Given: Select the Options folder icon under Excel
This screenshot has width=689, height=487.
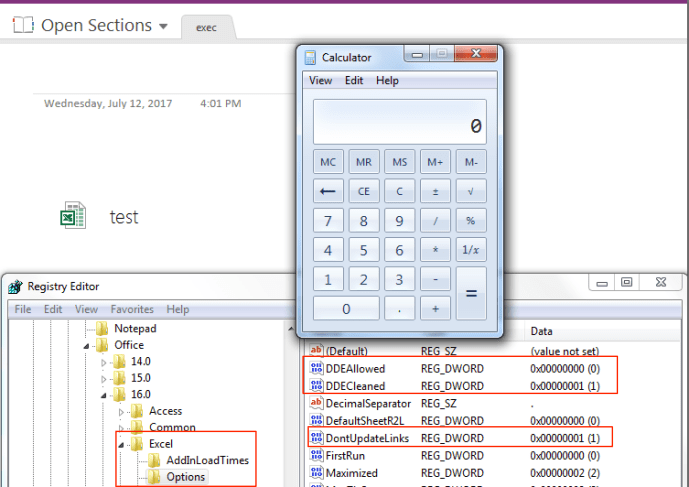Looking at the screenshot, I should click(154, 477).
